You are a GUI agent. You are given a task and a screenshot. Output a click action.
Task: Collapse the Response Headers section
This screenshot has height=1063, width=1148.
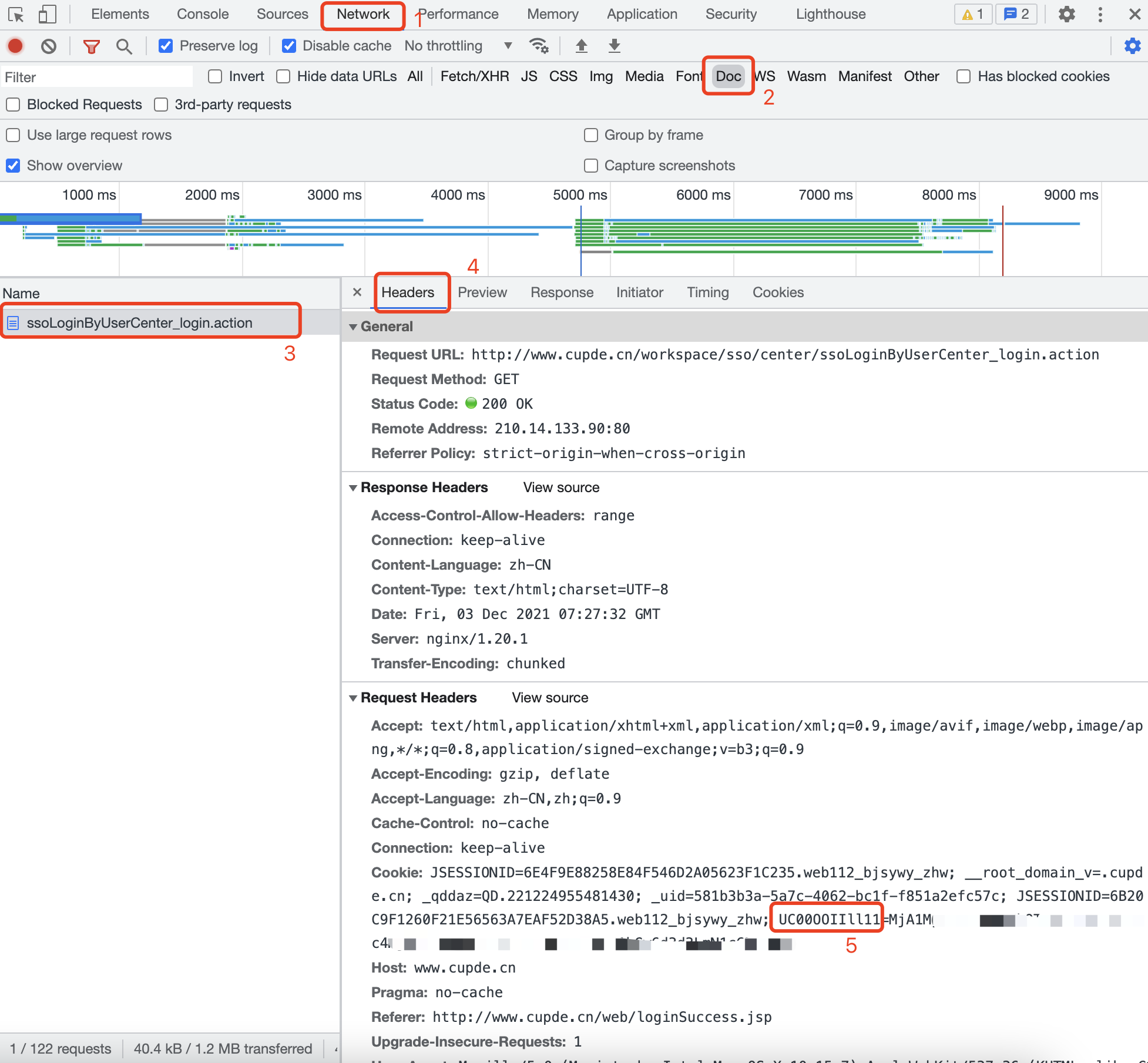pos(353,487)
